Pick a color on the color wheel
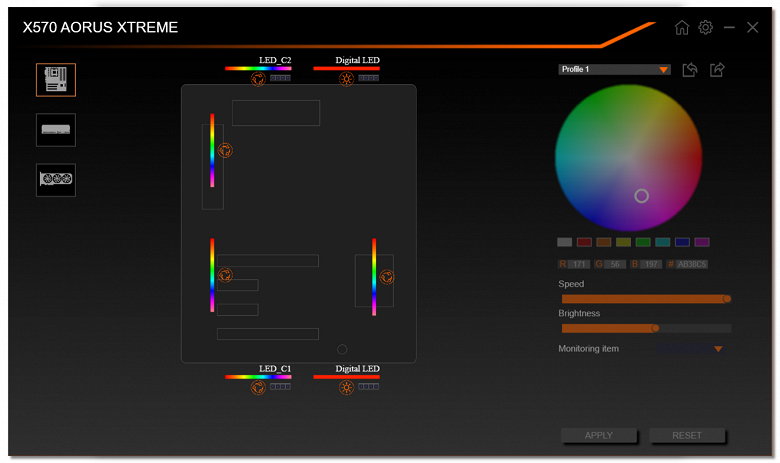The image size is (780, 463). [628, 158]
